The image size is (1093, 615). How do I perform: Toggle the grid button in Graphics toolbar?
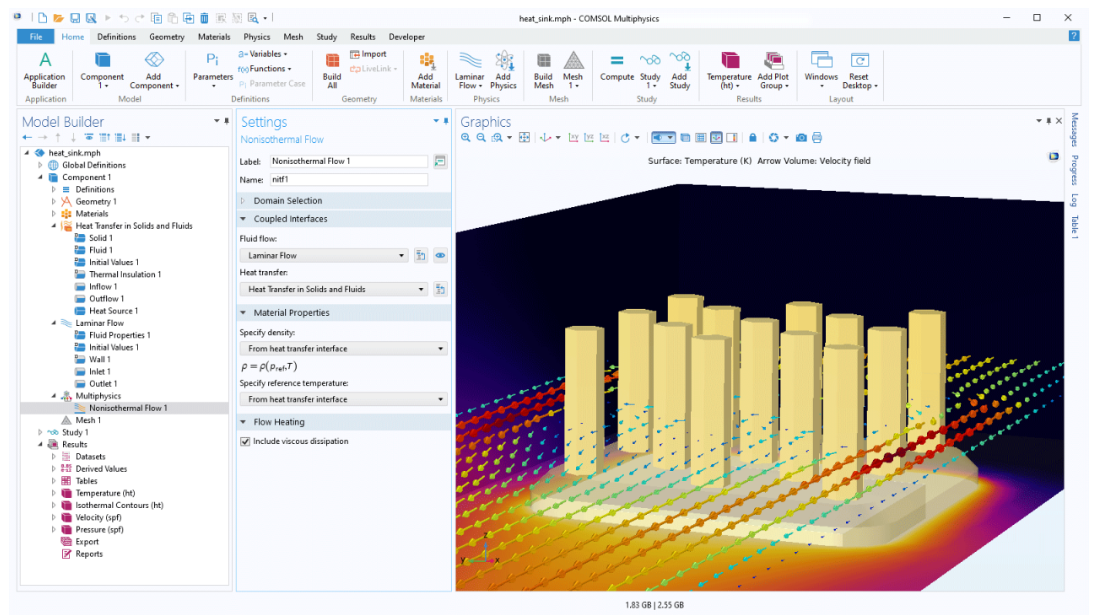click(701, 138)
